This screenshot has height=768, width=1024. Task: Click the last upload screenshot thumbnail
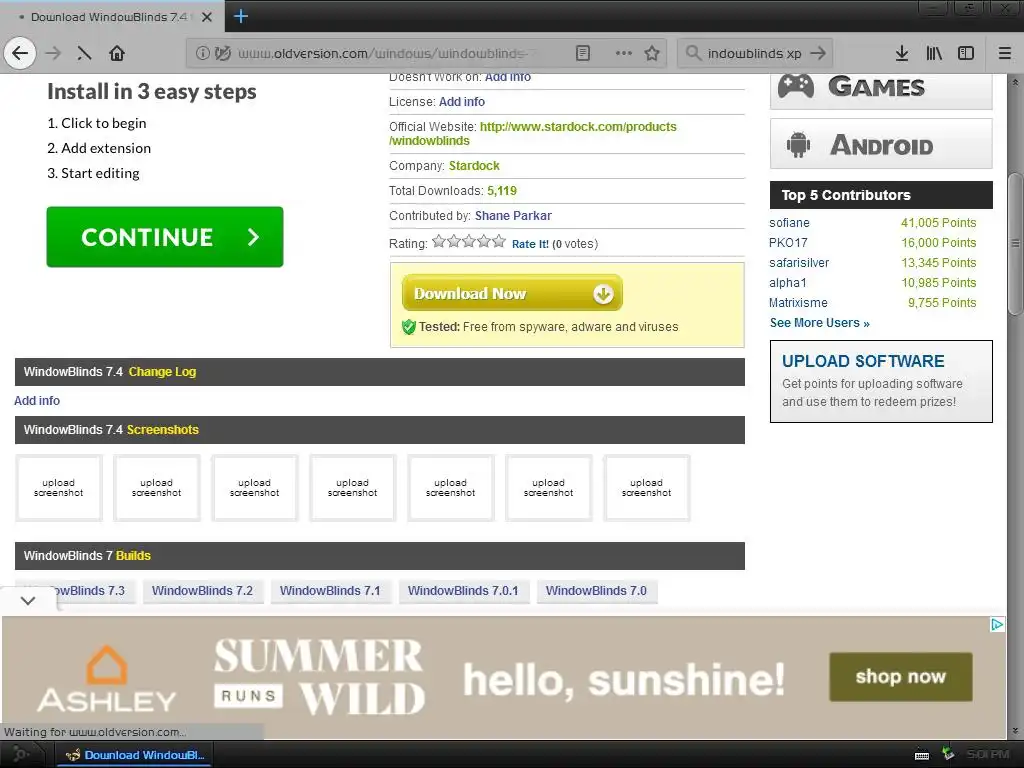(x=647, y=488)
